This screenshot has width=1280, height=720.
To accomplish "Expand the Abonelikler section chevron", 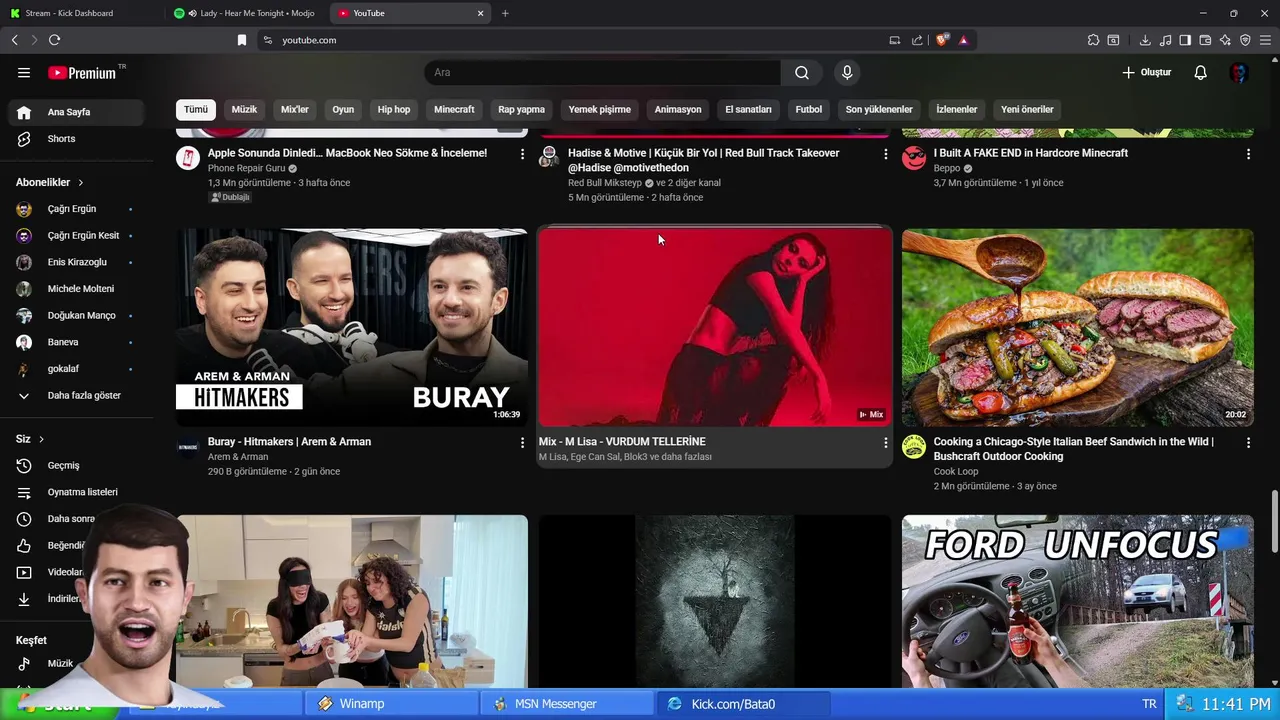I will pyautogui.click(x=80, y=183).
